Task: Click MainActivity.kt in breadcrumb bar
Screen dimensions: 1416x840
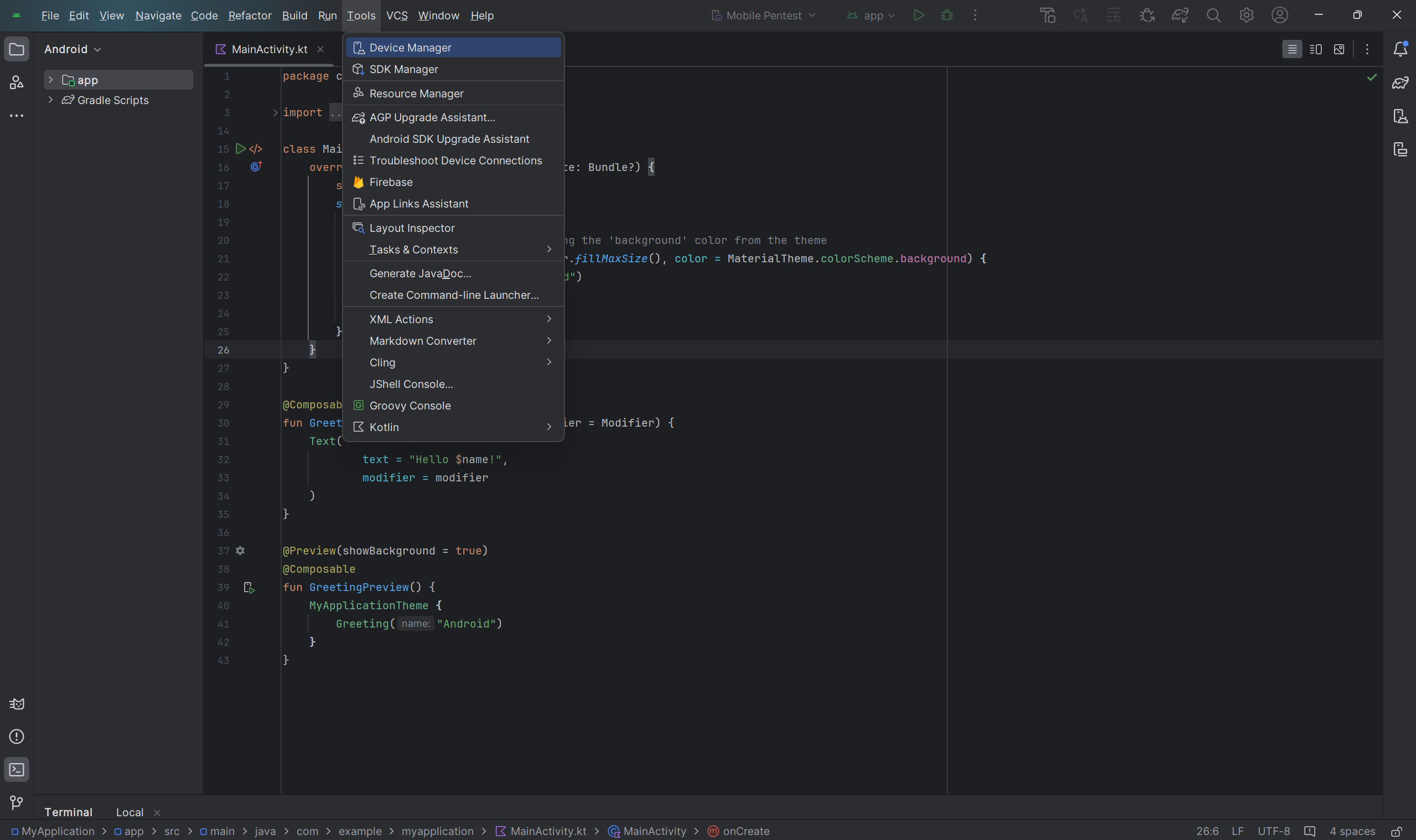Action: click(x=547, y=831)
